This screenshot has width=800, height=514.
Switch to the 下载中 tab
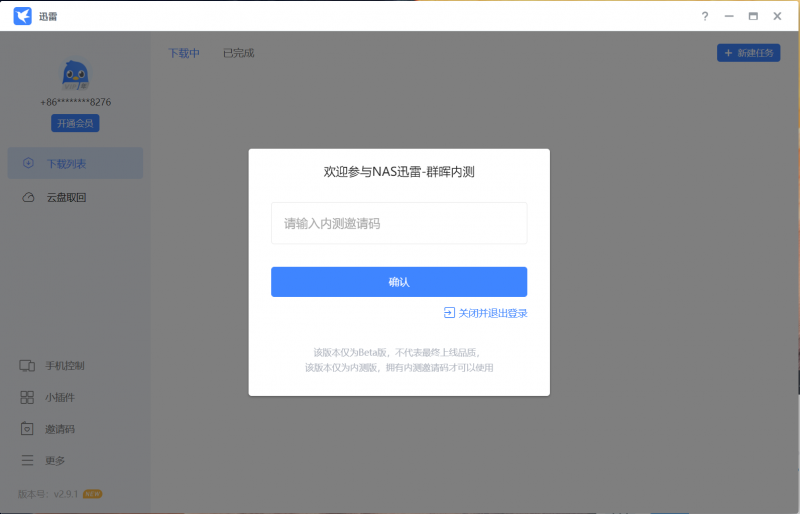point(184,53)
